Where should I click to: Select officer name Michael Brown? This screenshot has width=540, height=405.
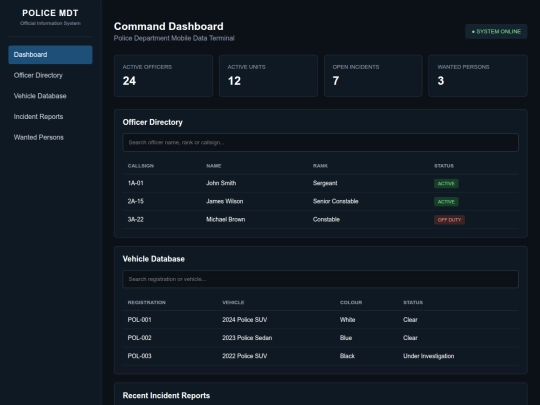pos(226,220)
